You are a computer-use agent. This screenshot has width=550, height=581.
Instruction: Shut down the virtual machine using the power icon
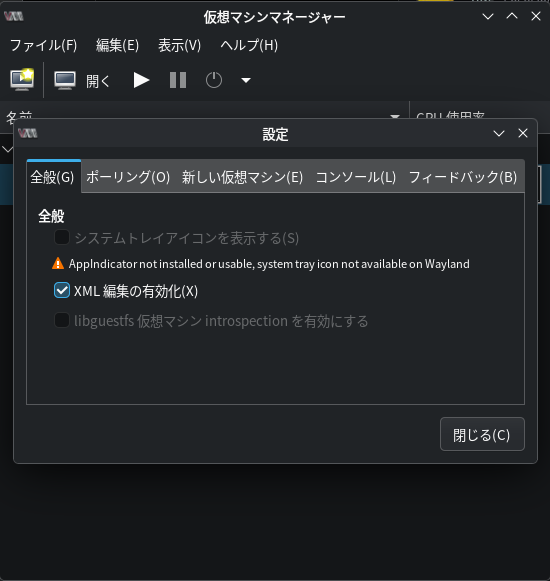(214, 80)
